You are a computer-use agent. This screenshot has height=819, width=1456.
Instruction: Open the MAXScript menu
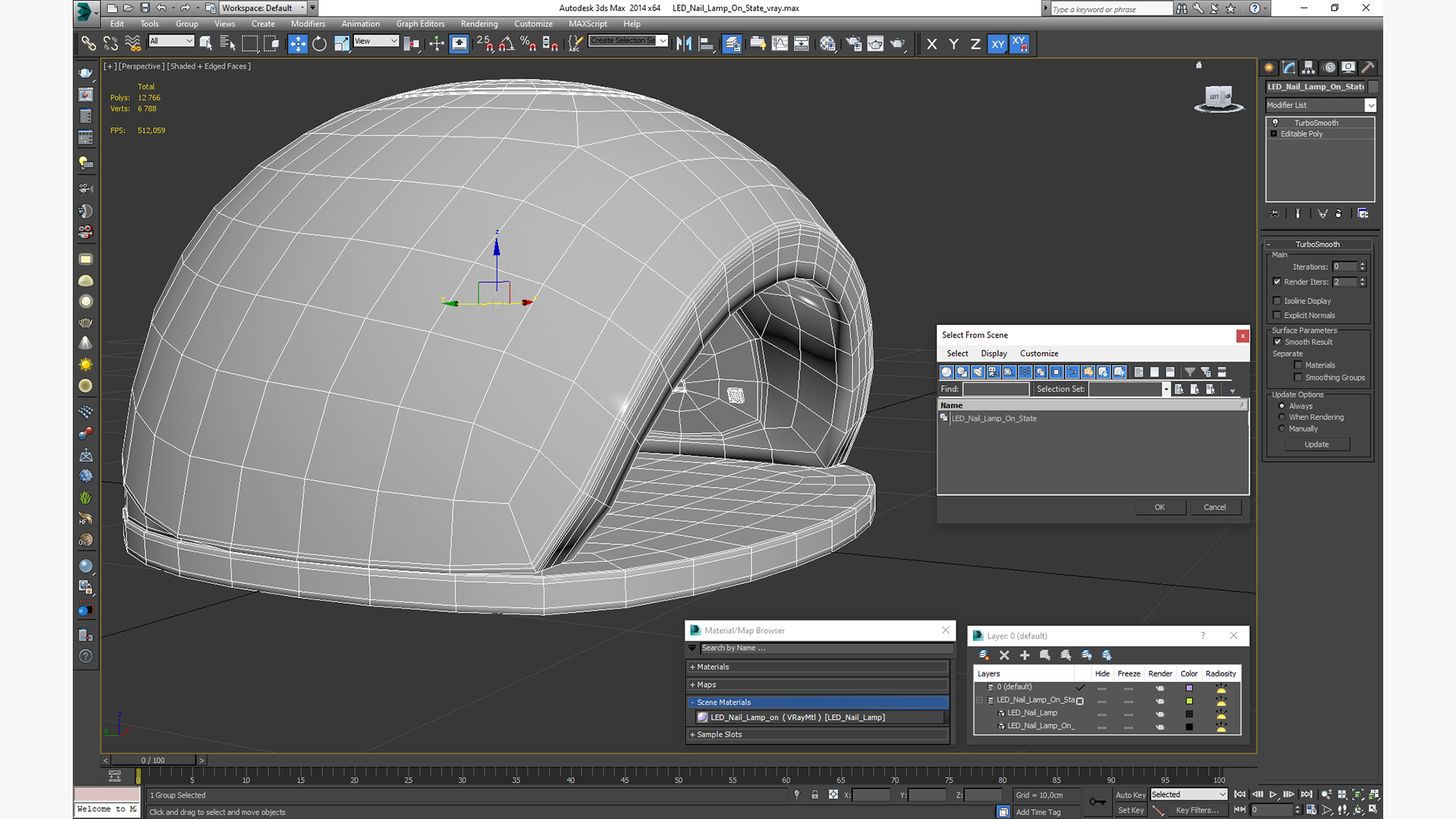[x=588, y=24]
